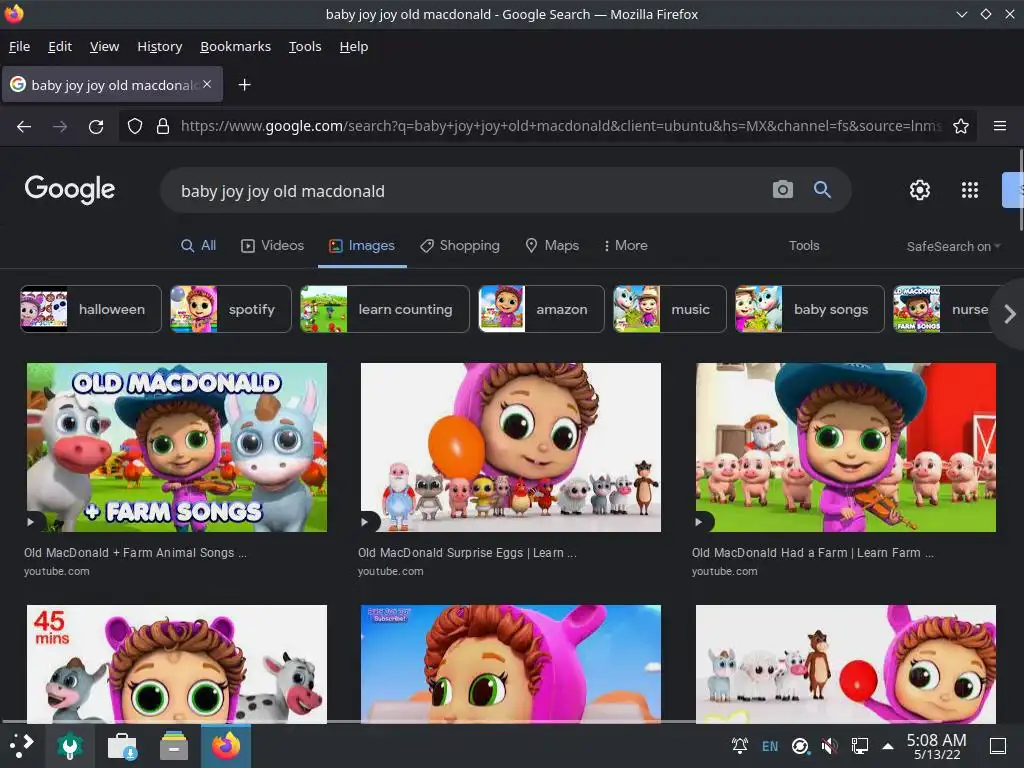Go to Google homepage via the logo

[x=70, y=189]
